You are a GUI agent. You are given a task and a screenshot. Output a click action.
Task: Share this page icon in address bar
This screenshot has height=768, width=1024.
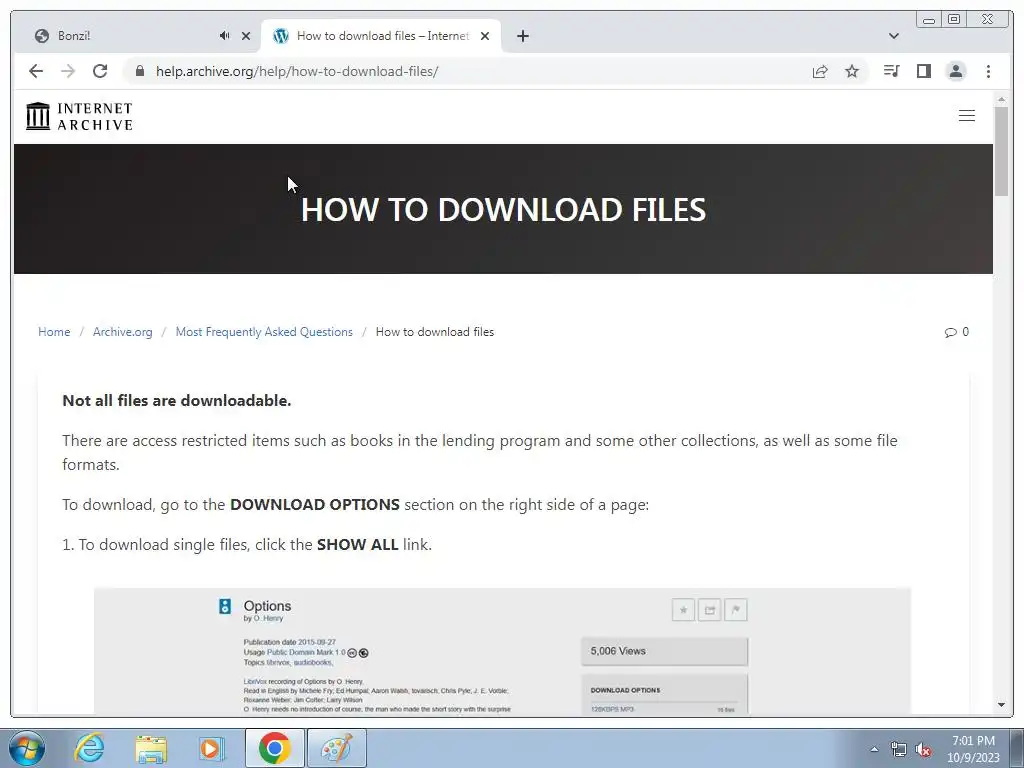click(x=820, y=71)
